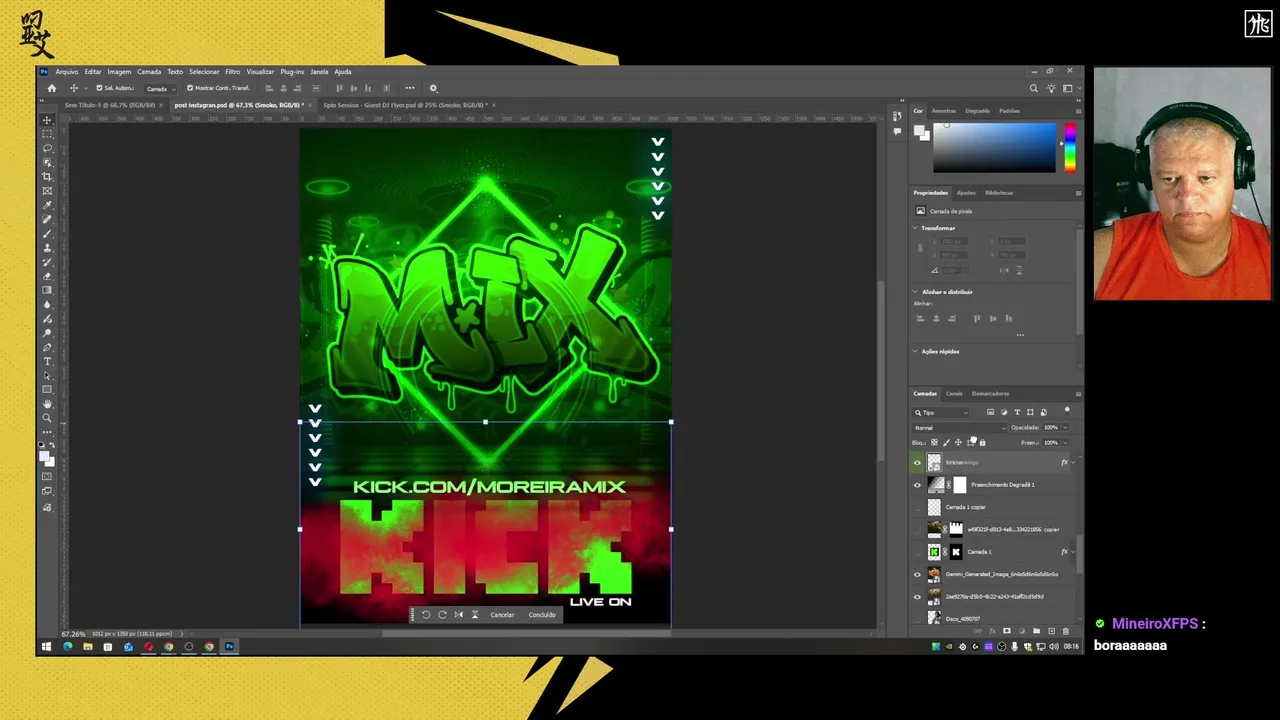Click the add layer mask icon
Viewport: 1280px width, 720px height.
(x=1007, y=631)
